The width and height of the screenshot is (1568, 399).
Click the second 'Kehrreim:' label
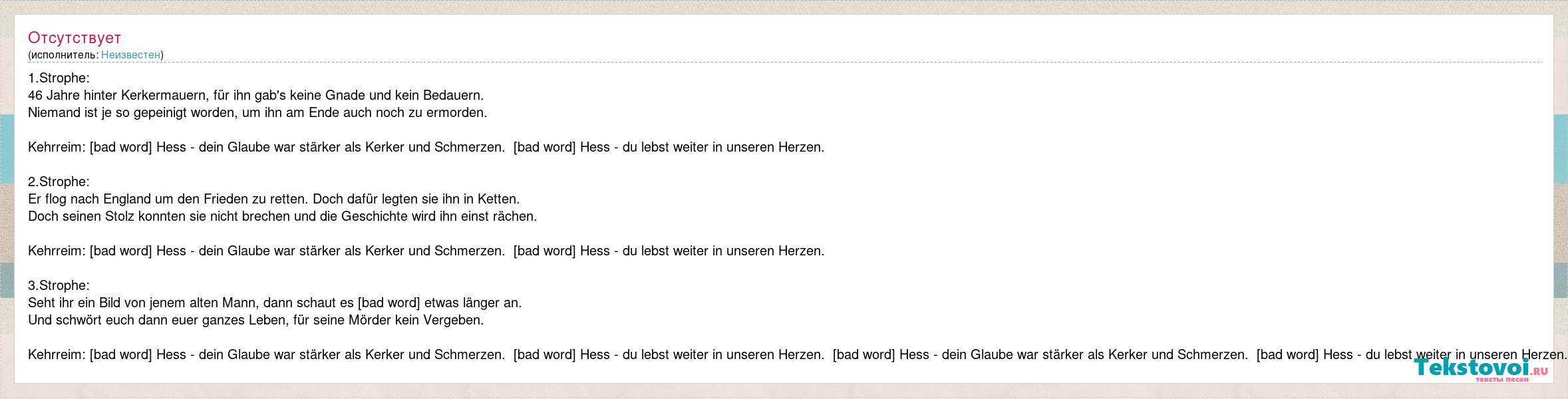pos(57,251)
